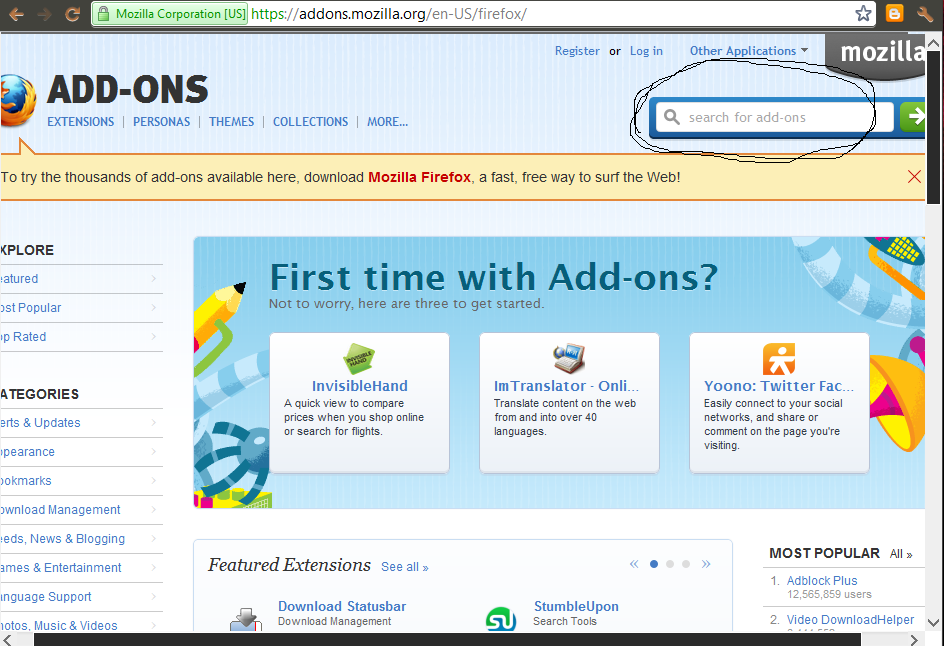944x646 pixels.
Task: Click the browser forward arrow
Action: [x=45, y=14]
